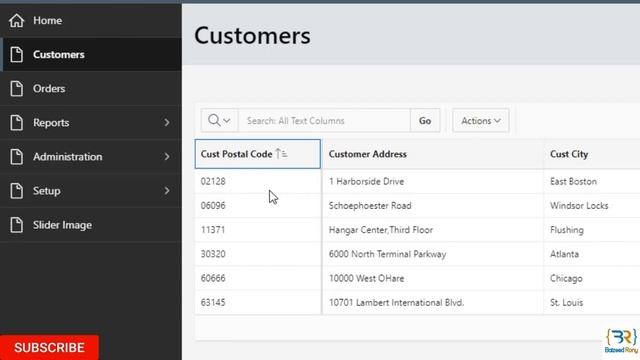Click city Flushing

[567, 230]
